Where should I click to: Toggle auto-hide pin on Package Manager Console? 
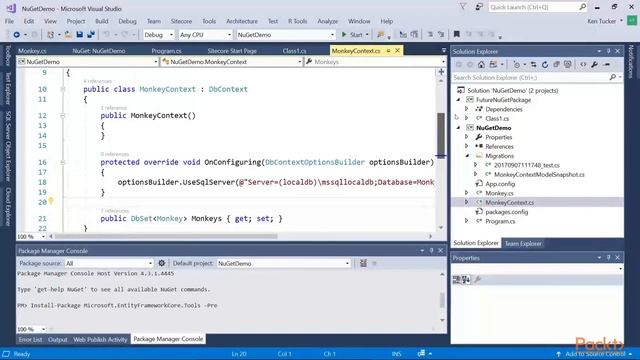click(x=431, y=251)
